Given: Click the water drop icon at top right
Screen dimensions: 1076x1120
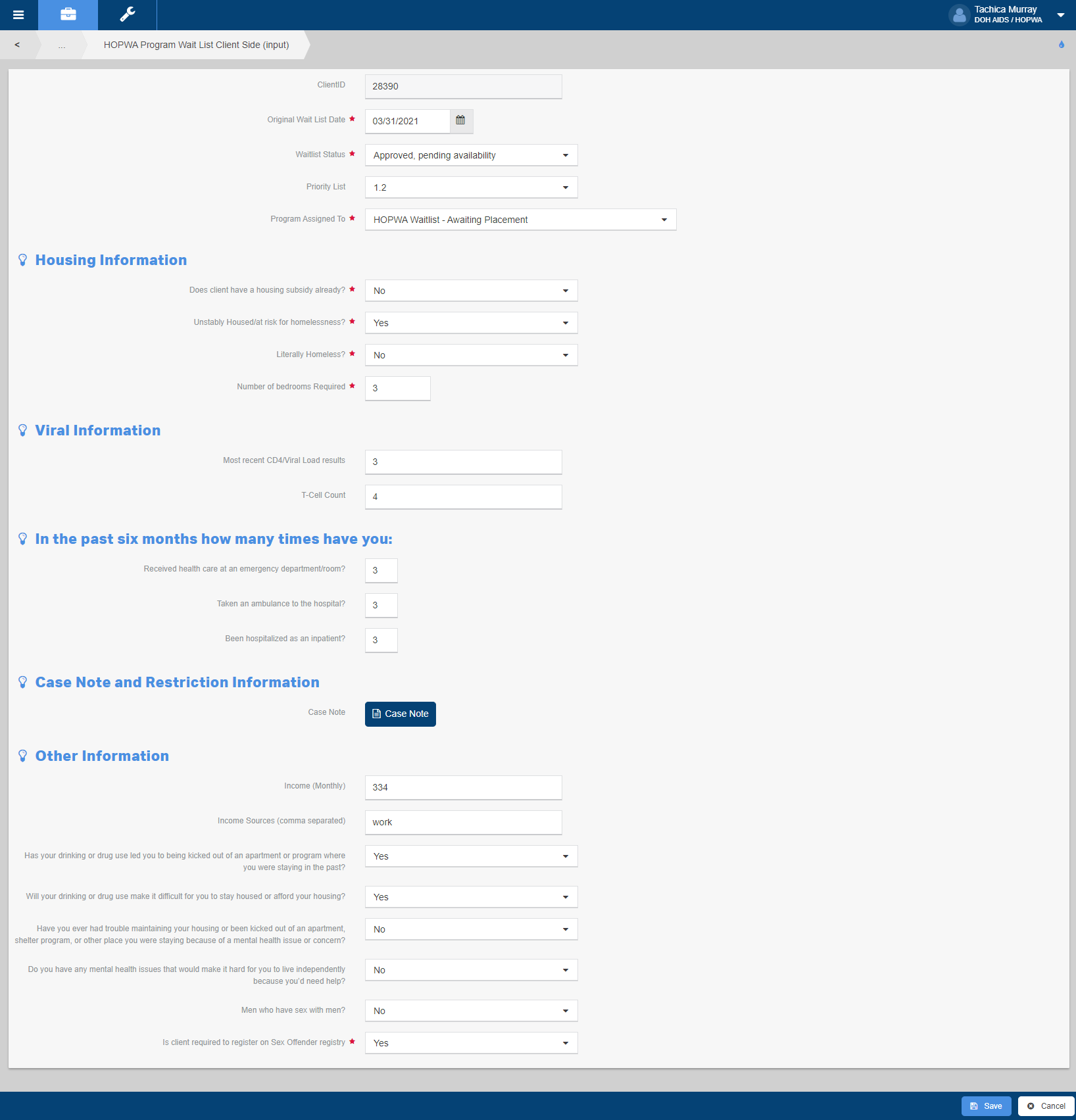Looking at the screenshot, I should (x=1061, y=45).
